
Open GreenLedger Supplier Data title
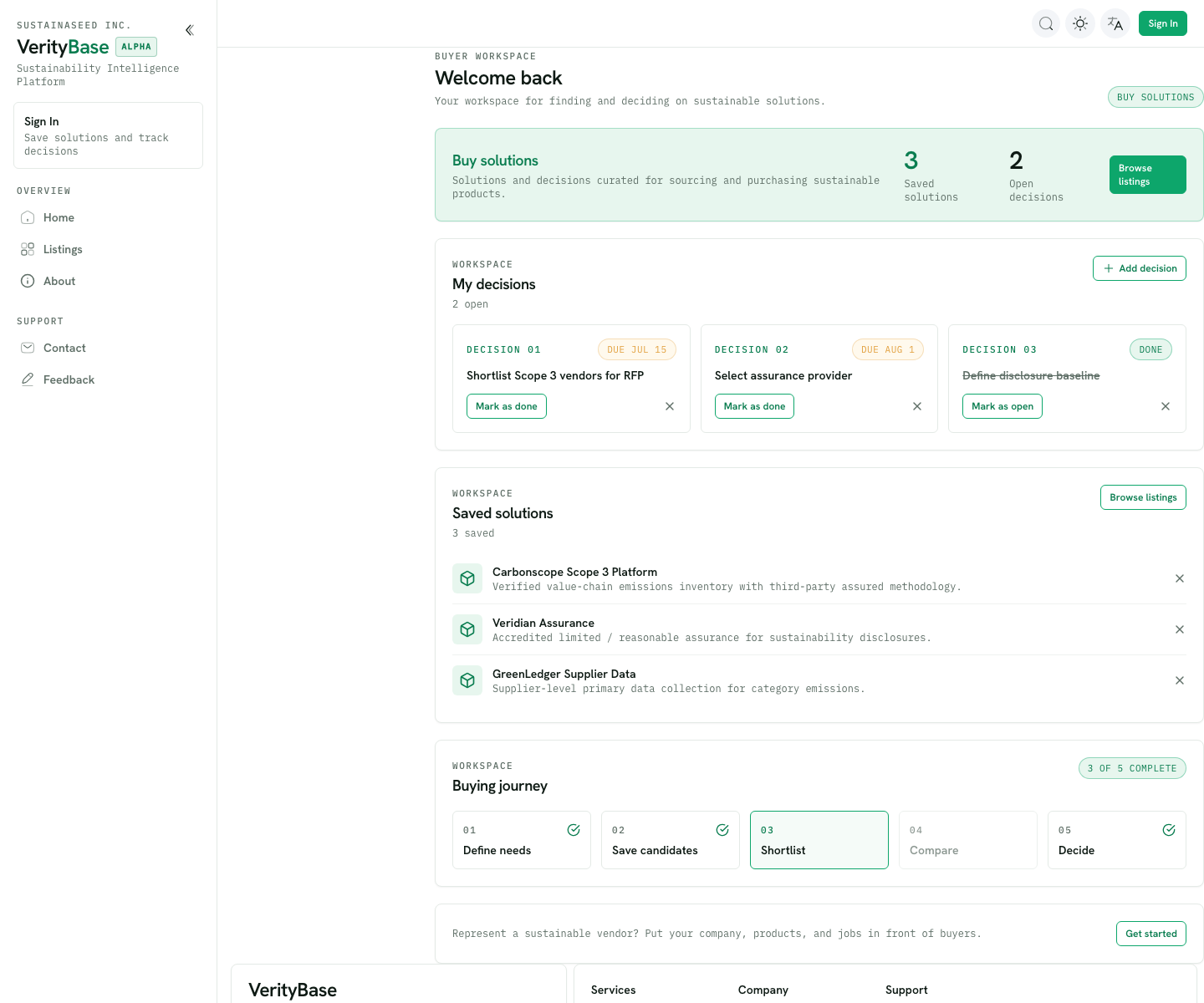564,674
